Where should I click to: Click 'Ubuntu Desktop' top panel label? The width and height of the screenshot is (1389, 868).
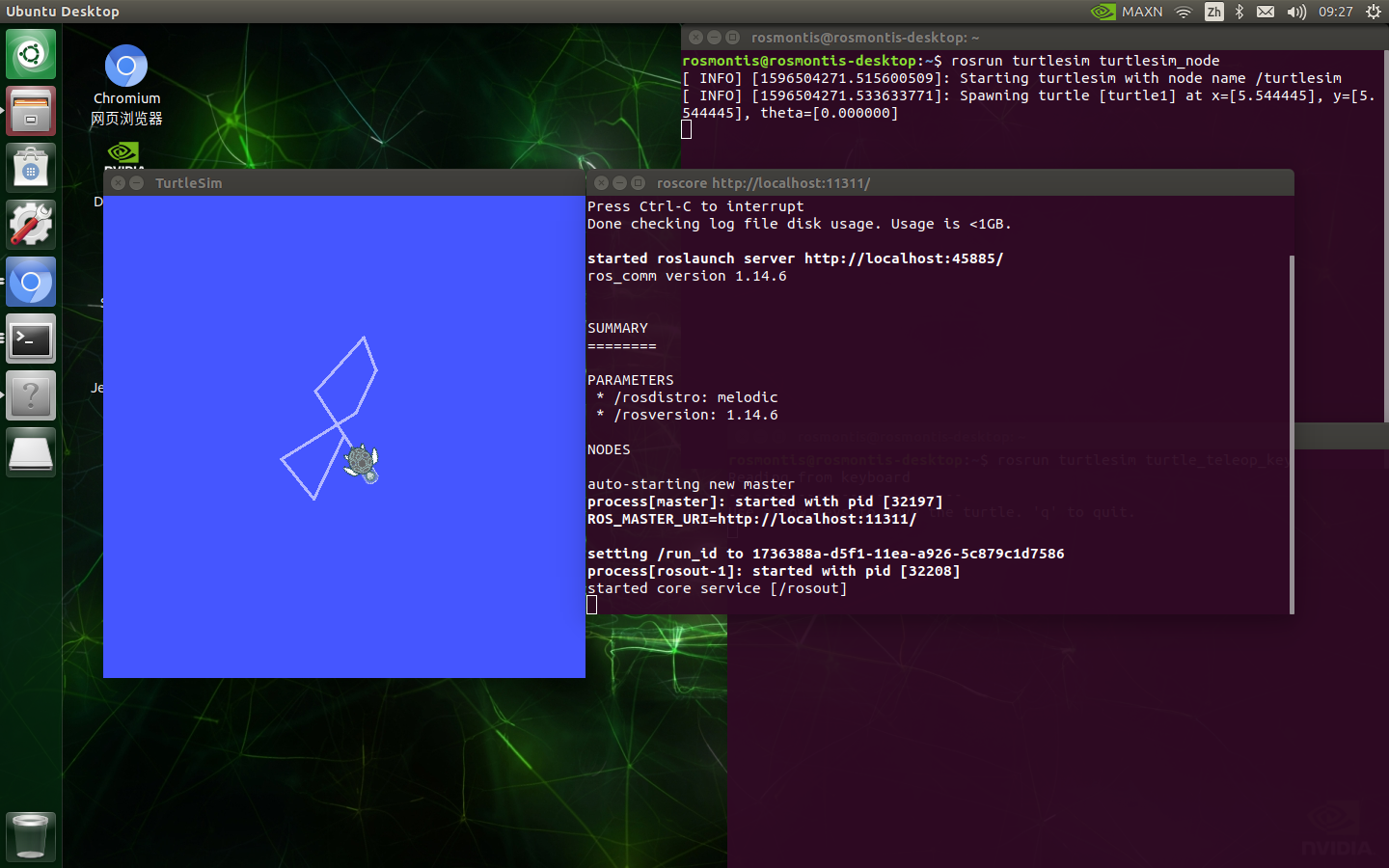[x=63, y=12]
